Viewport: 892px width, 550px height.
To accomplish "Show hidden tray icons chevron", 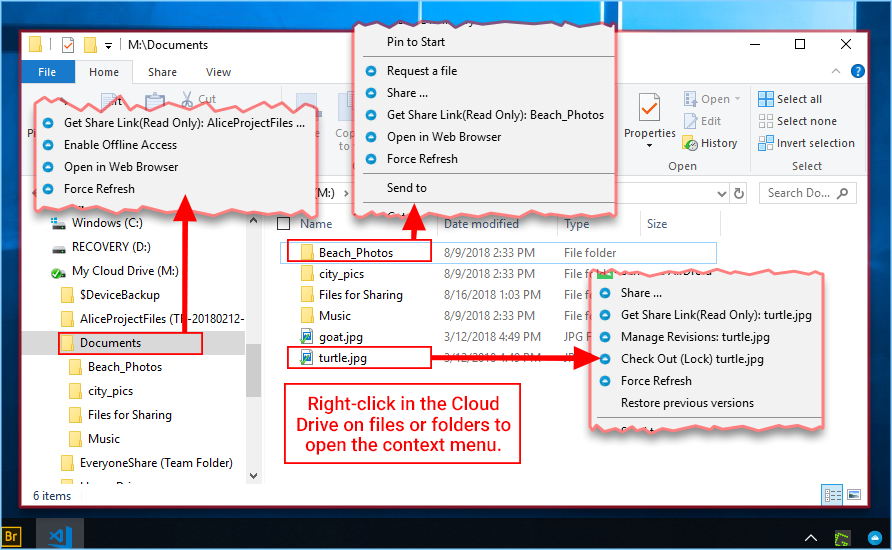I will (x=811, y=537).
